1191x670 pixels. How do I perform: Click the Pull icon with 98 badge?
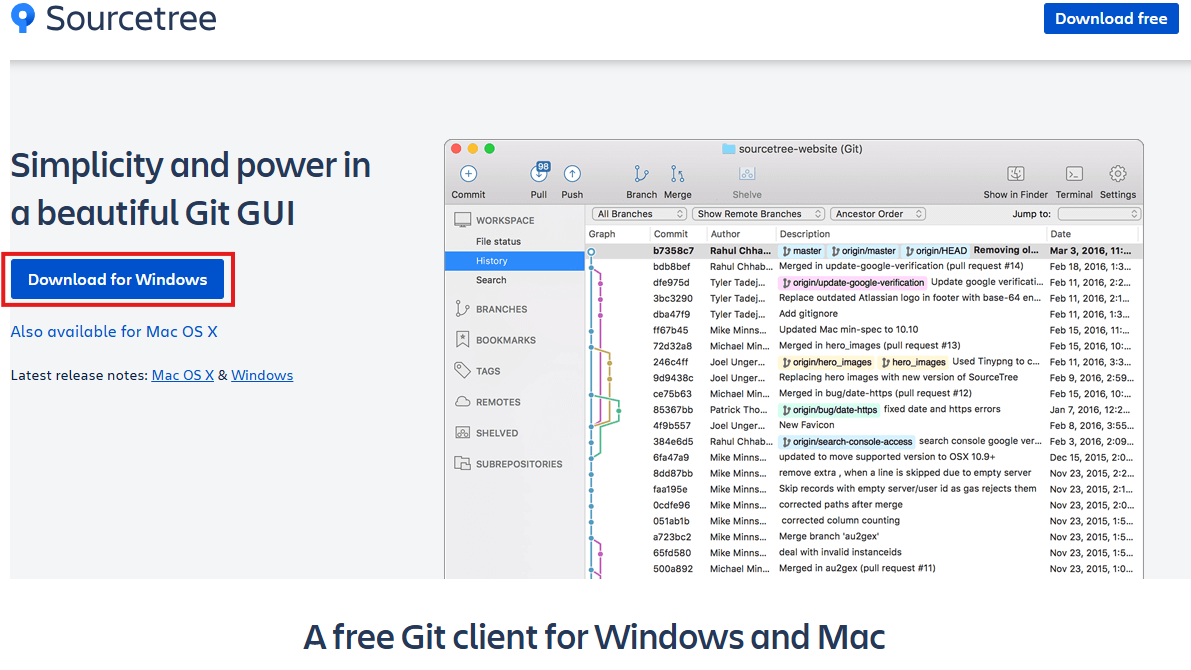click(x=539, y=174)
